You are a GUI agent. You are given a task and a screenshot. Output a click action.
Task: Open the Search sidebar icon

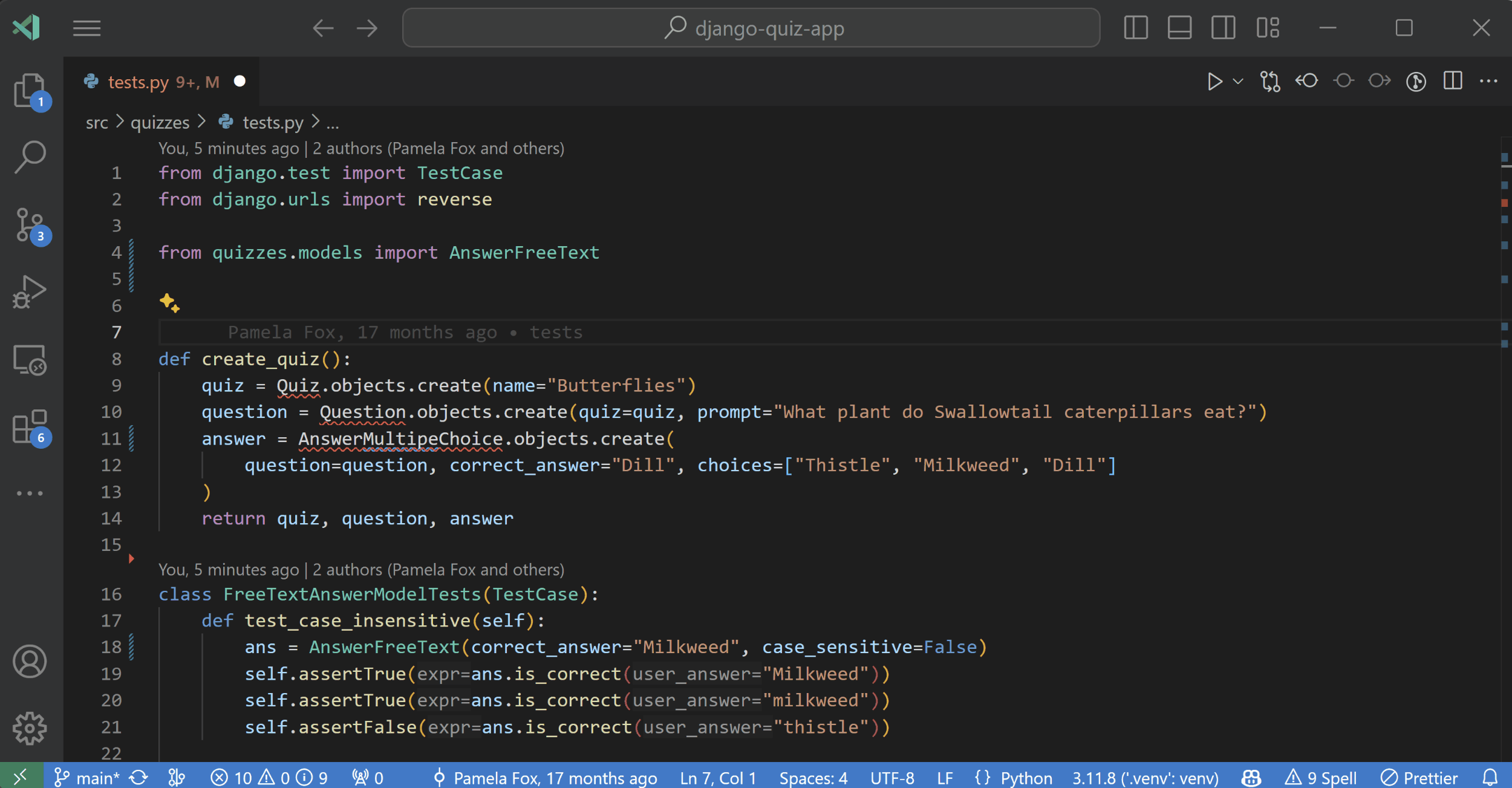click(x=30, y=156)
